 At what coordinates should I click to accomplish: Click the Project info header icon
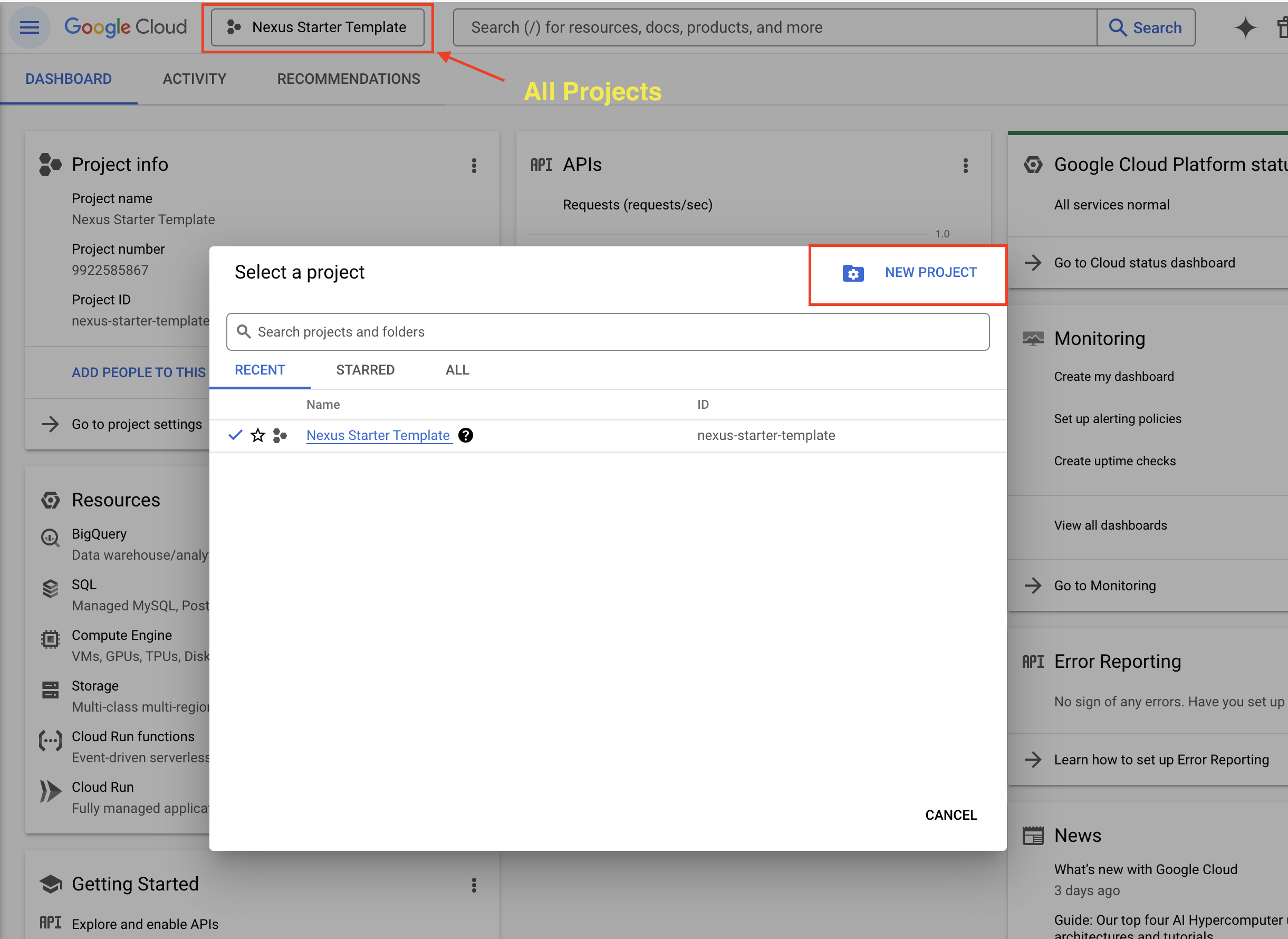click(x=50, y=165)
